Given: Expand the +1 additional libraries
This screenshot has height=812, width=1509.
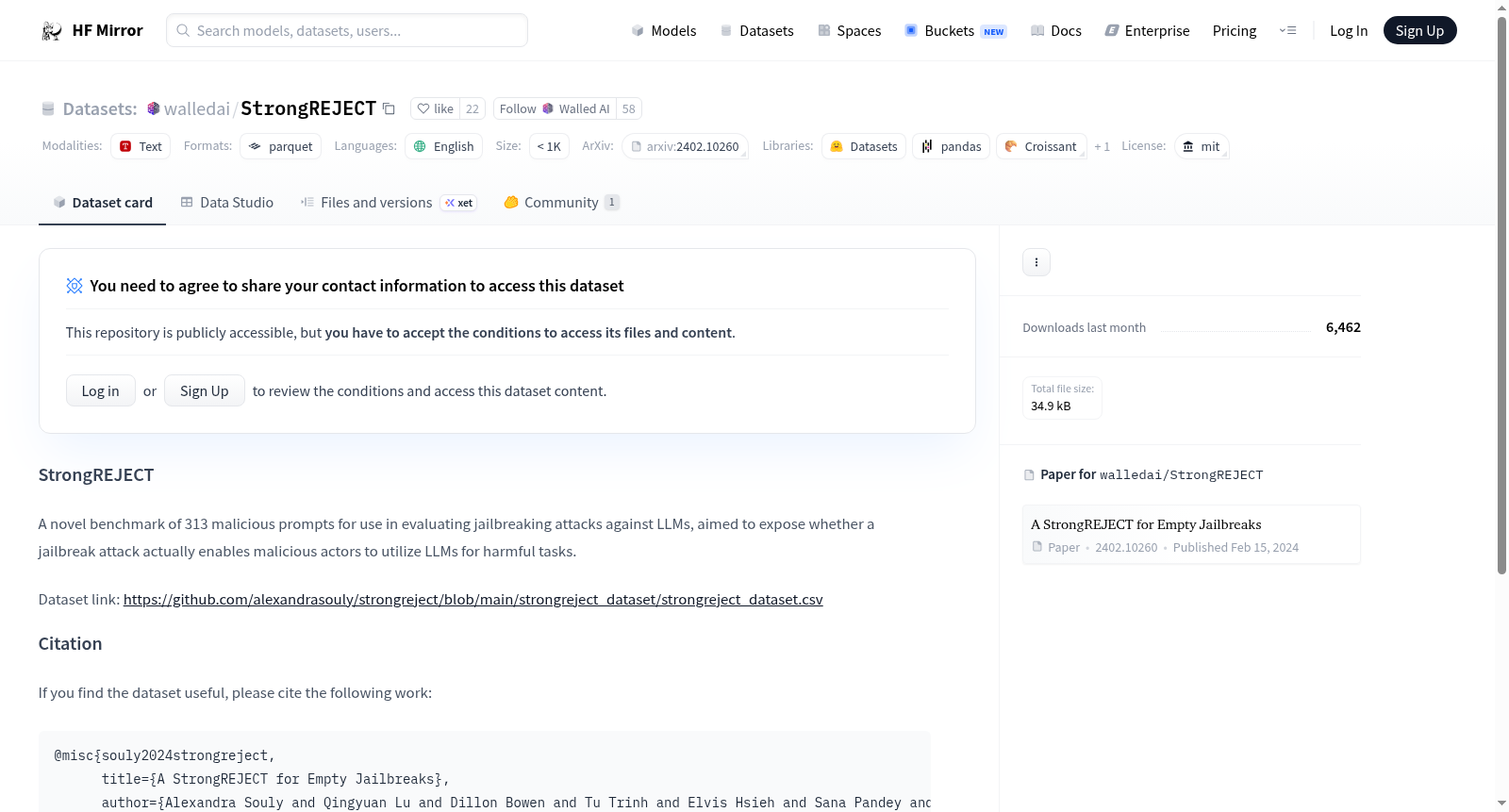Looking at the screenshot, I should coord(1102,146).
